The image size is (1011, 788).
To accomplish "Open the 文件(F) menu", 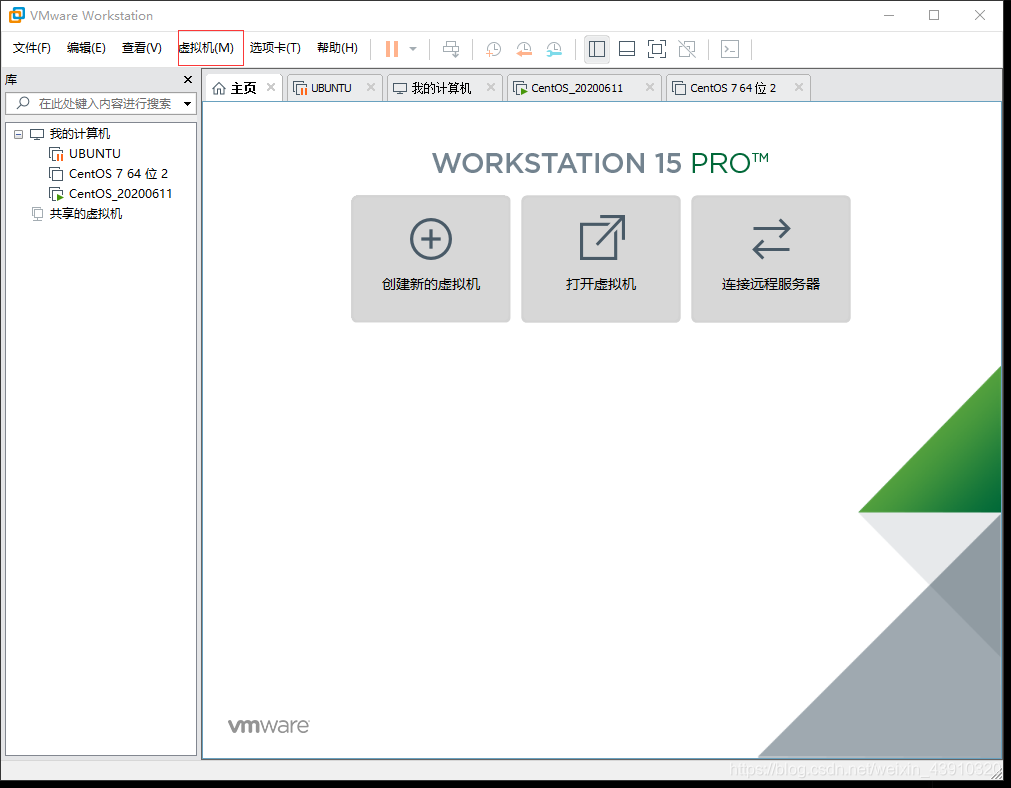I will pos(32,48).
